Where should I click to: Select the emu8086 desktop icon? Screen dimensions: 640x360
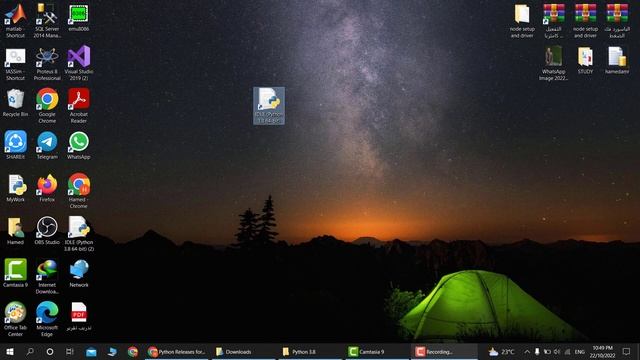point(79,18)
